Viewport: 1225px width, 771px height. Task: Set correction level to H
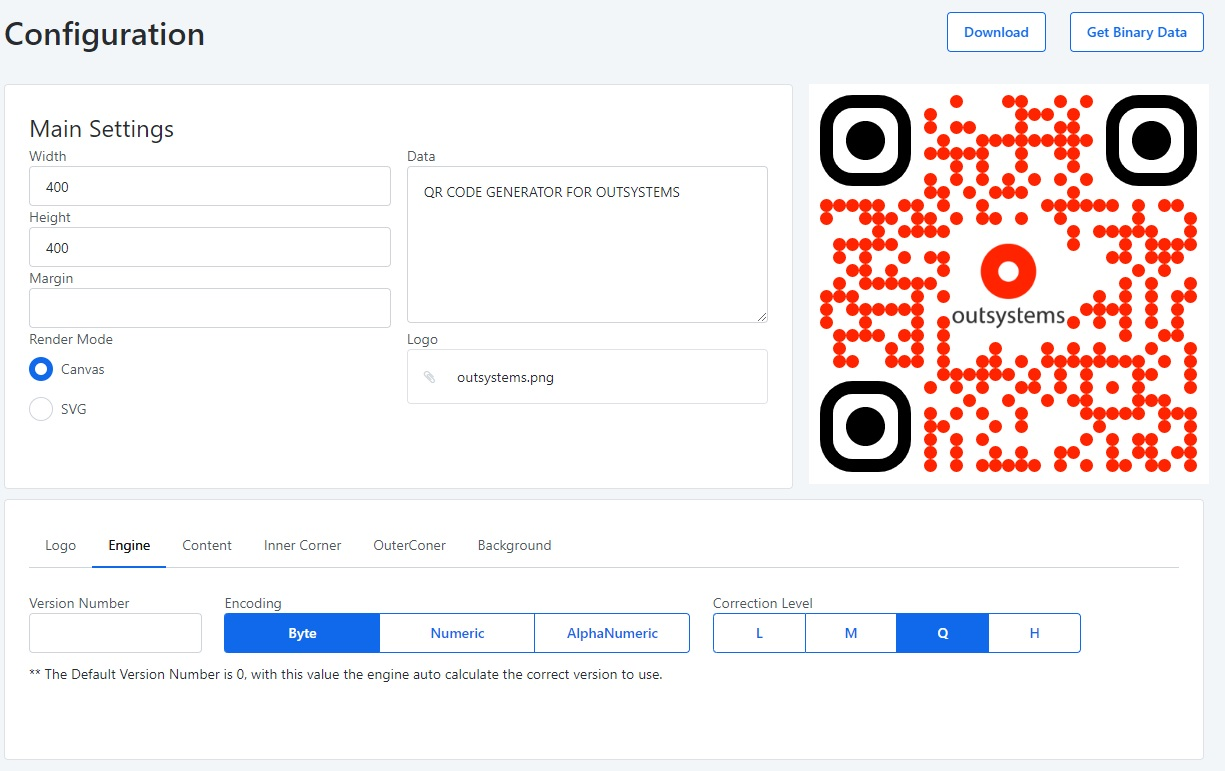tap(1034, 632)
